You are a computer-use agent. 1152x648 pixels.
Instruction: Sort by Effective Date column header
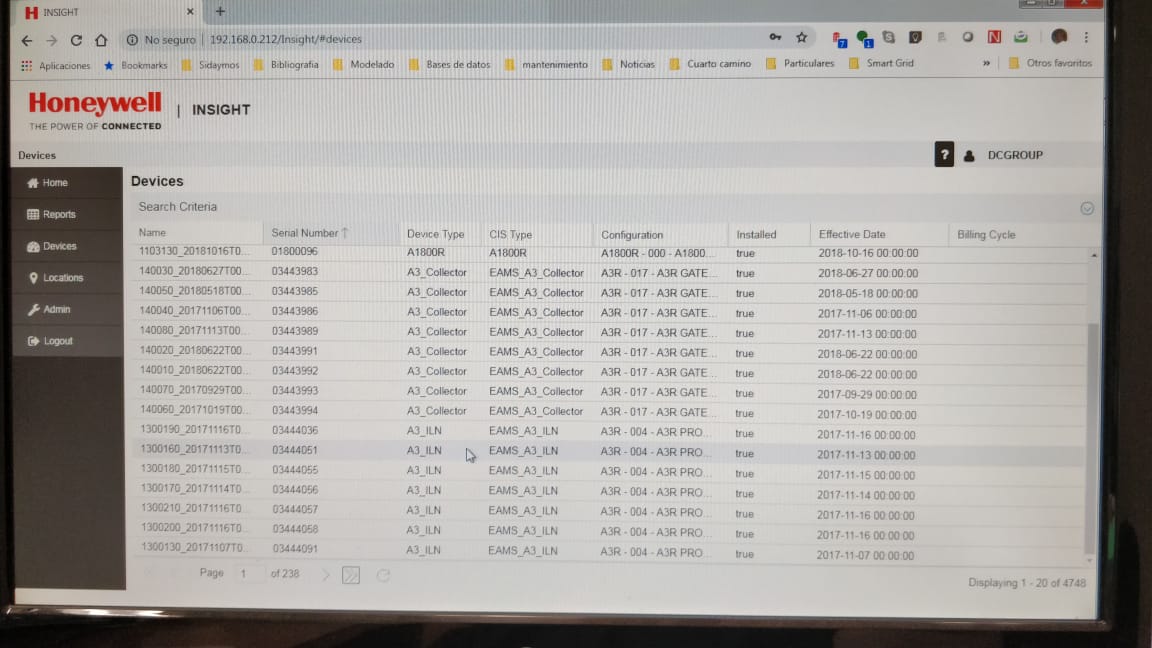point(852,234)
